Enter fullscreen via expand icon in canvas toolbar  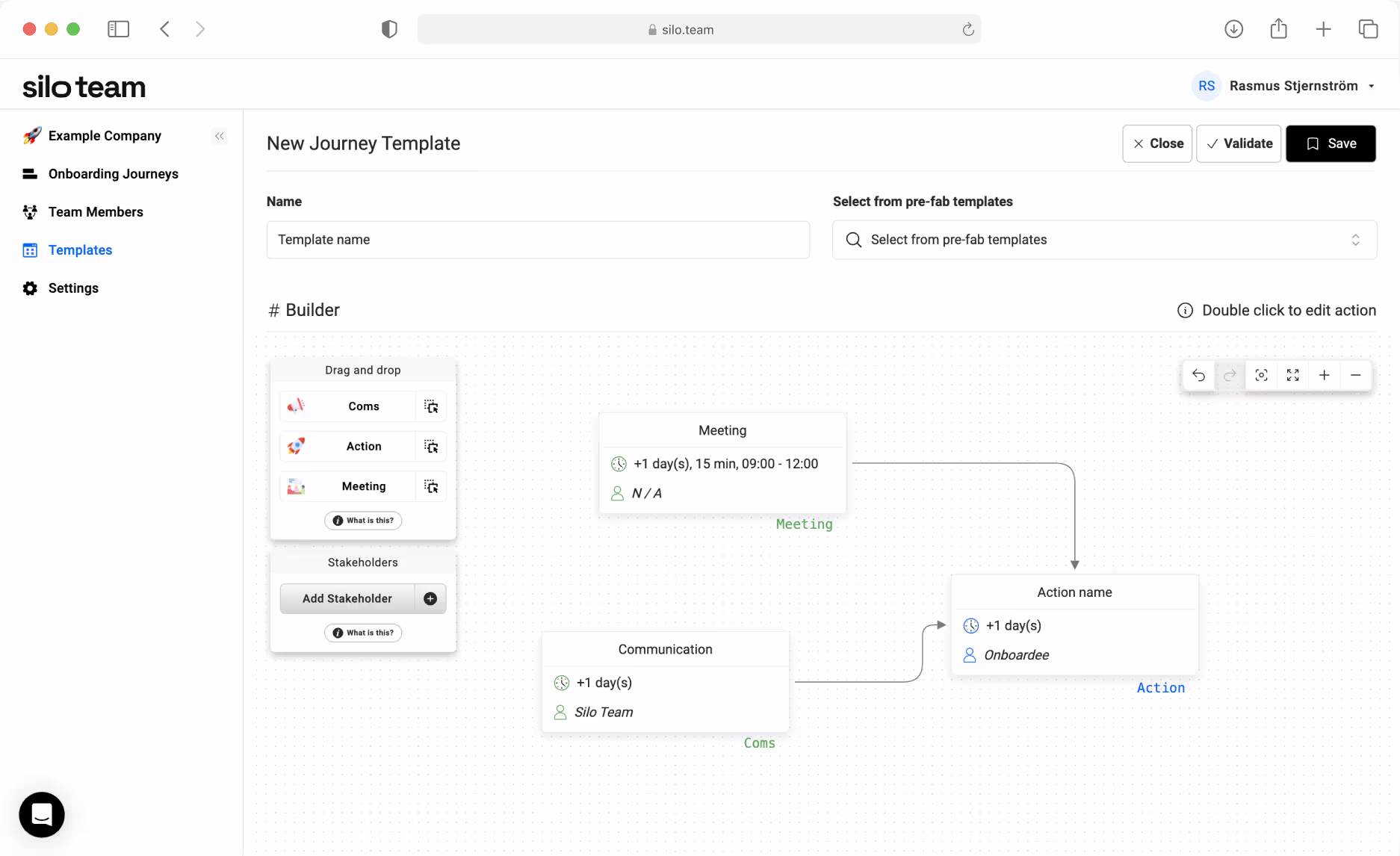pyautogui.click(x=1293, y=375)
